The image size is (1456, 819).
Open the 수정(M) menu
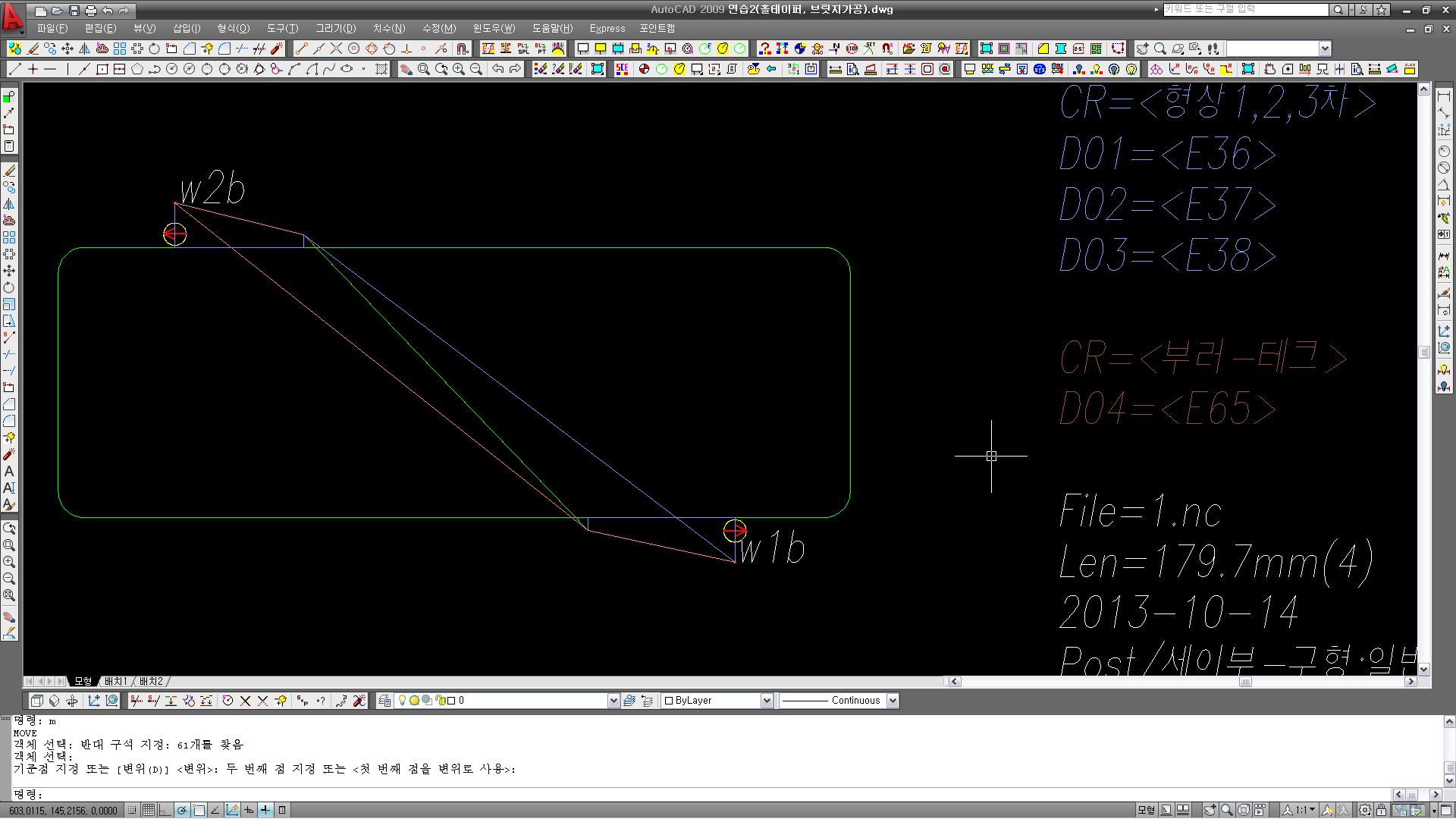[439, 28]
